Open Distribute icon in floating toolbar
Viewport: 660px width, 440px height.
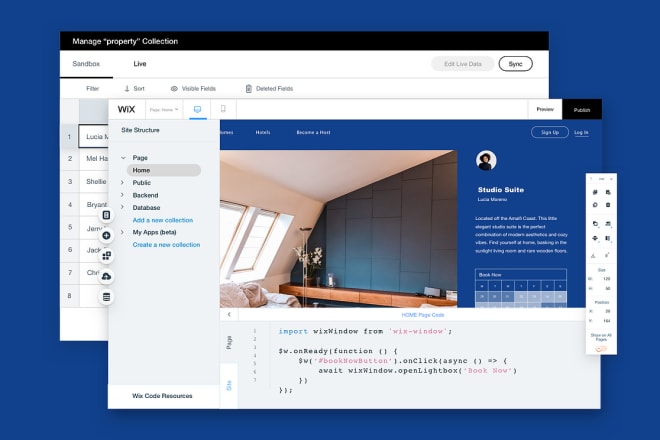click(595, 238)
